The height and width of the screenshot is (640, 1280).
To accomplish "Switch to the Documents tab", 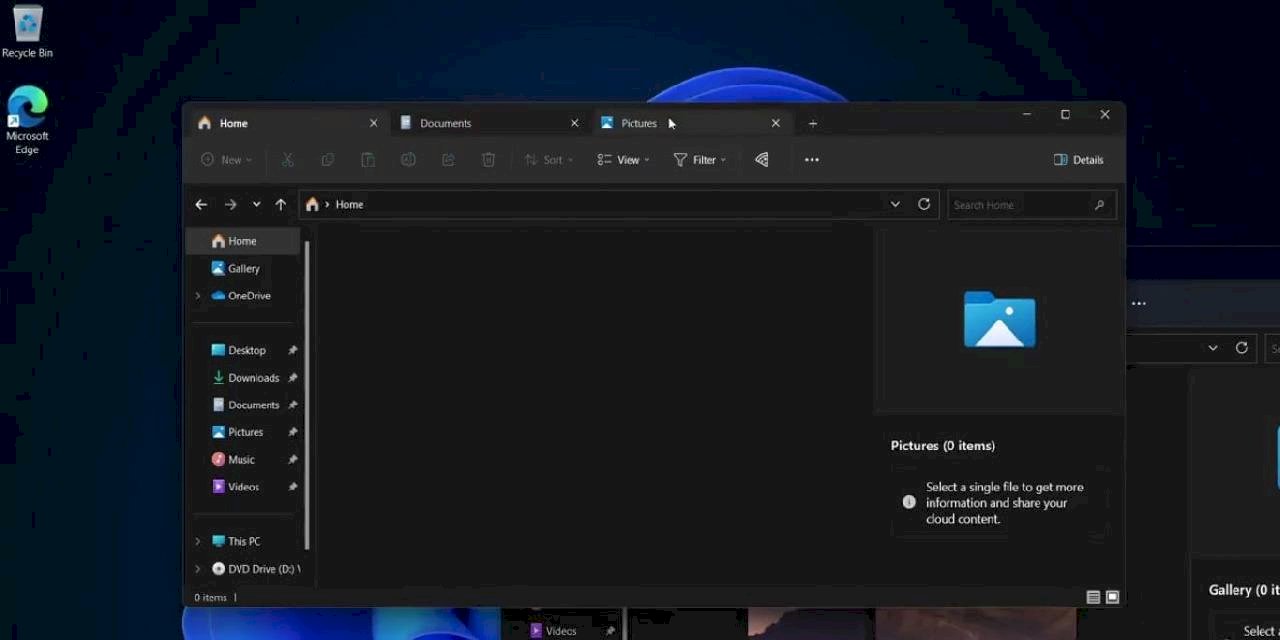I will pos(446,122).
